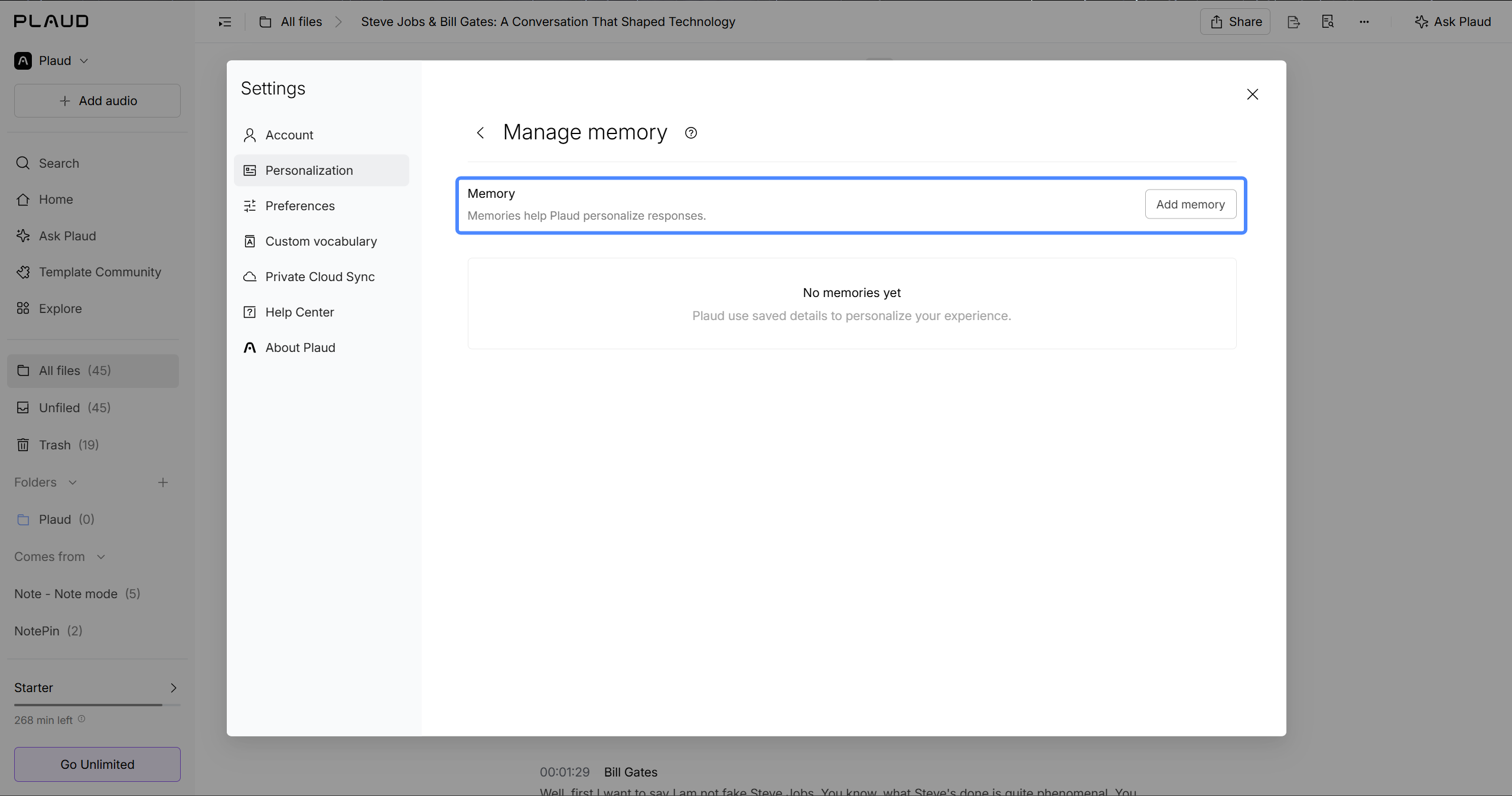Add a new folder with plus icon
Viewport: 1512px width, 796px height.
[163, 482]
